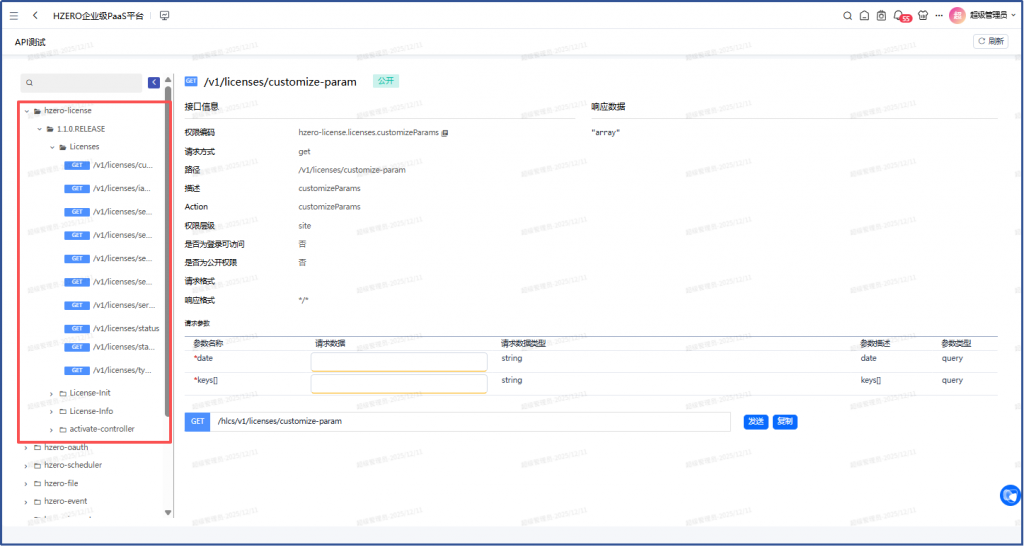Click the 刷新 refresh button

pos(990,41)
